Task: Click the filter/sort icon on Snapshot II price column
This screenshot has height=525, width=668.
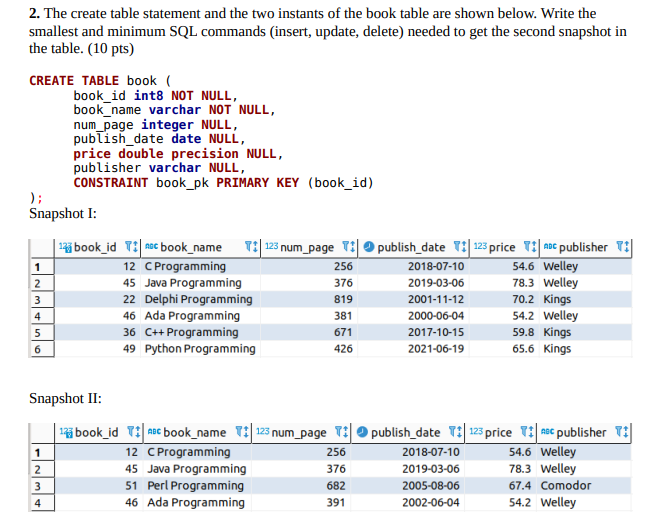Action: [x=527, y=432]
